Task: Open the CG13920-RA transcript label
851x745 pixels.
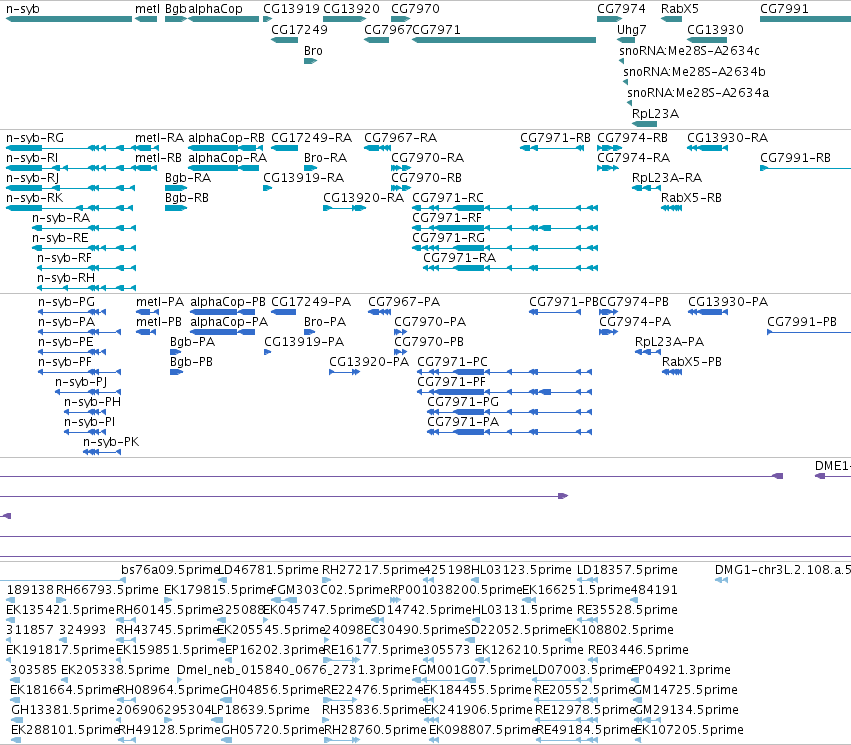Action: click(x=364, y=198)
